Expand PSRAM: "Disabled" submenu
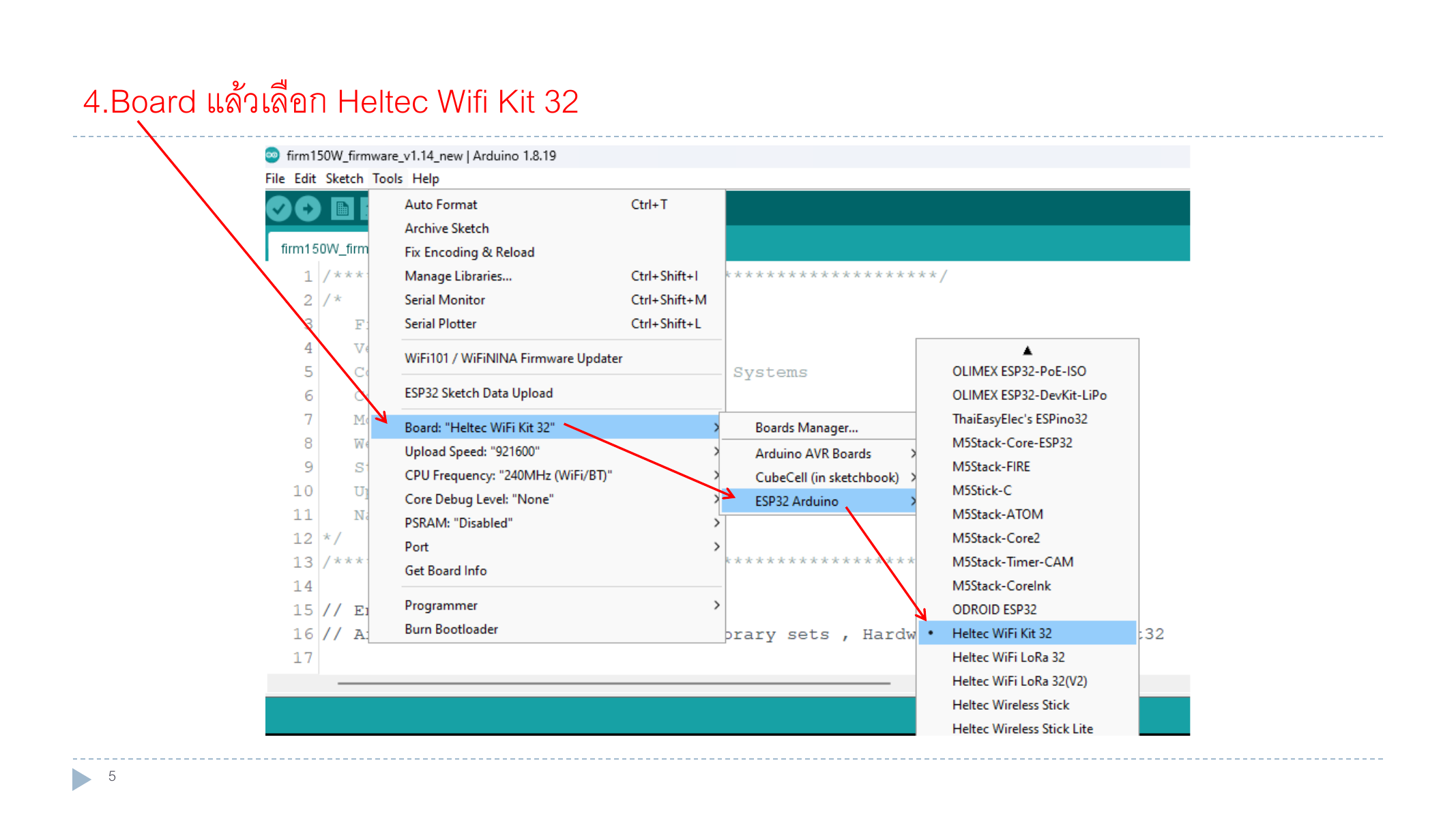Viewport: 1456px width, 819px height. pos(547,523)
